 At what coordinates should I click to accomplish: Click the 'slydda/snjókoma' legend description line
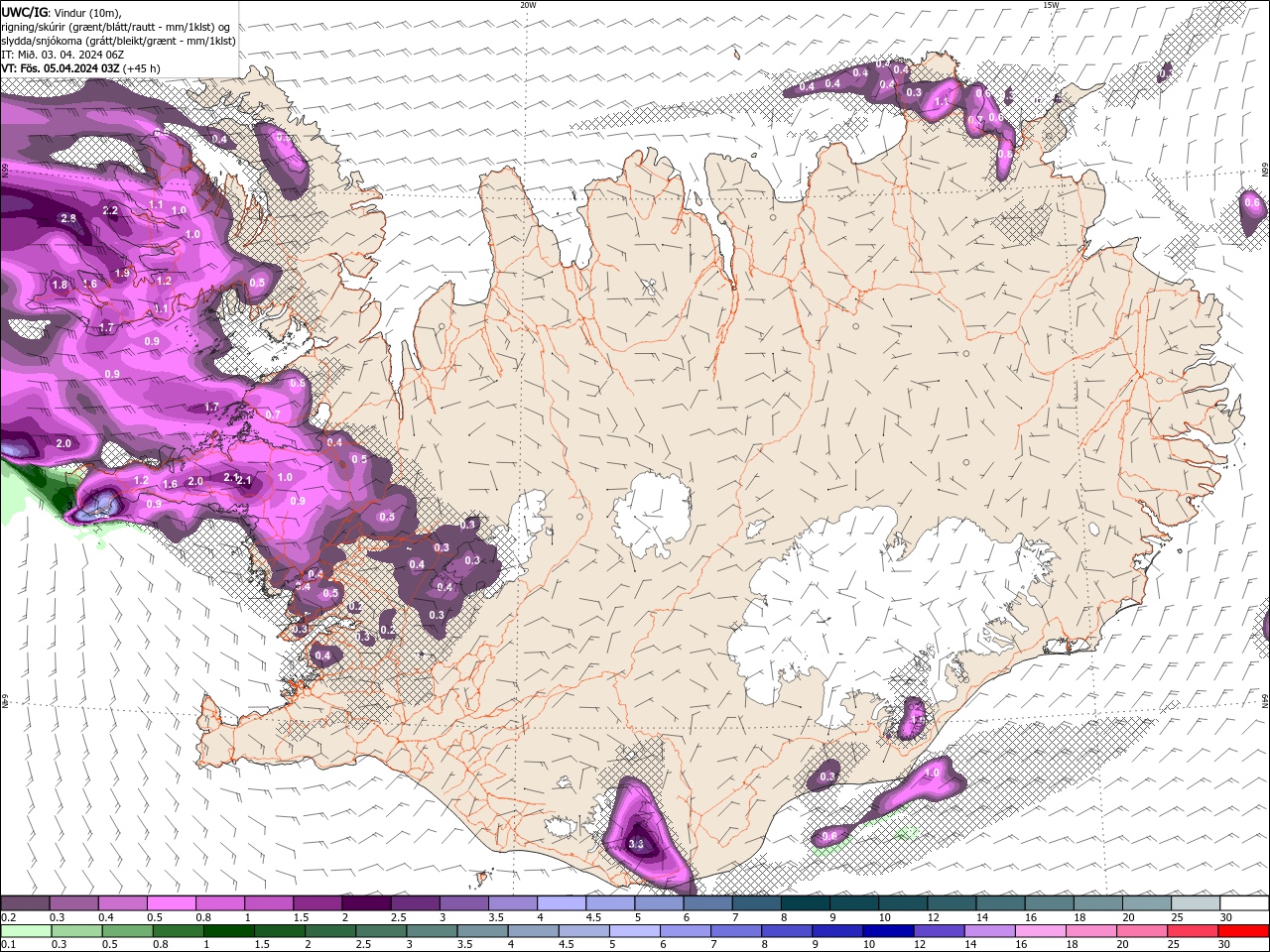coord(118,41)
